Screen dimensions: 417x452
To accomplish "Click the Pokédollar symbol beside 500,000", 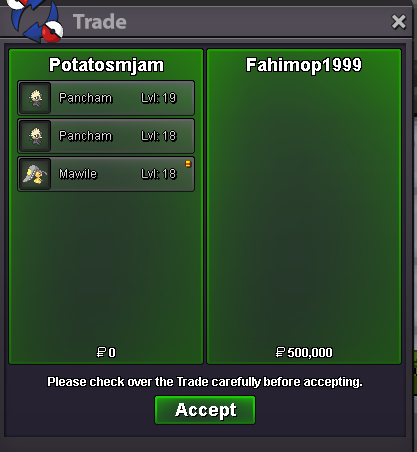I will point(280,352).
